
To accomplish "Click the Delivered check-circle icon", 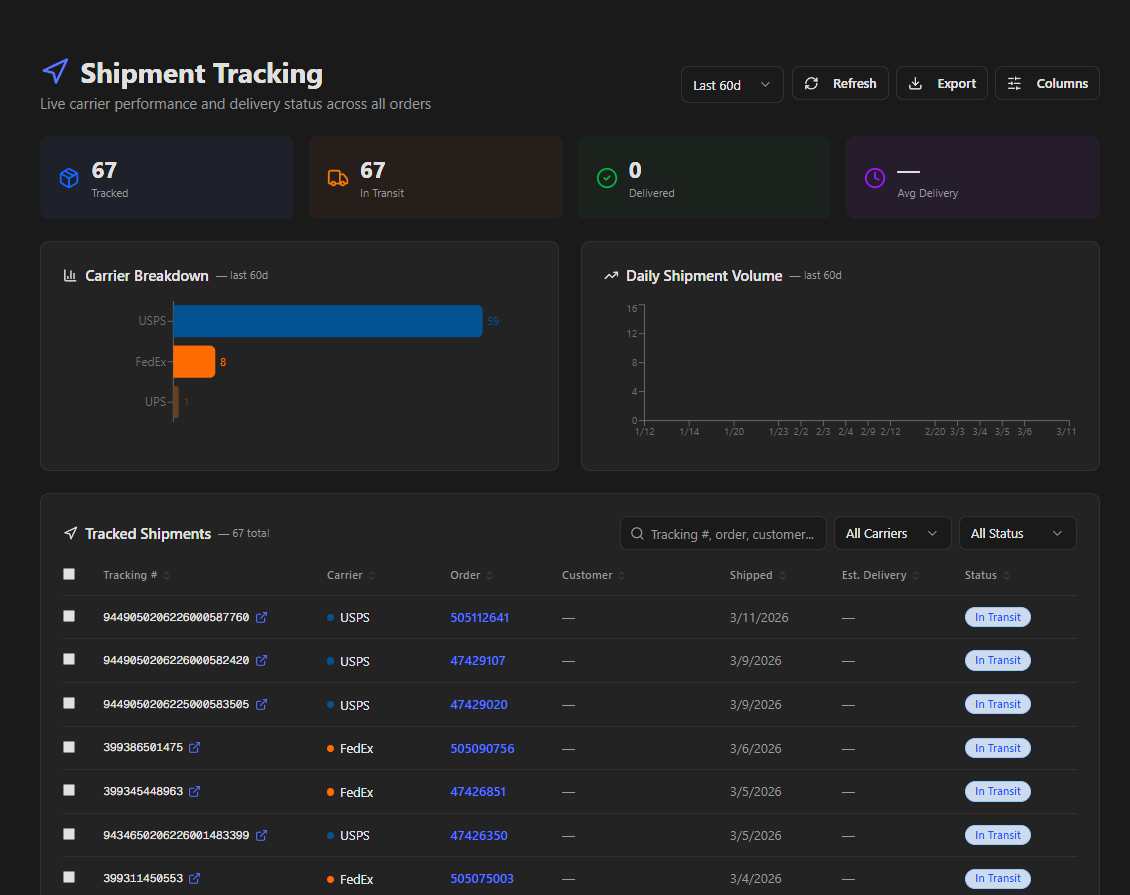I will tap(607, 177).
